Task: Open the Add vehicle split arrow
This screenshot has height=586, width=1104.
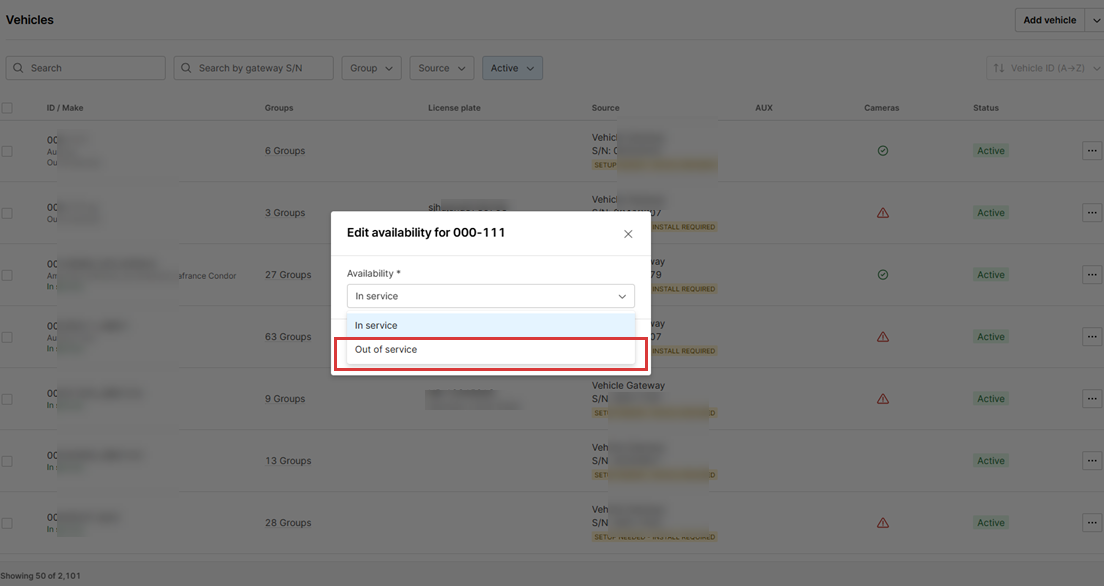Action: [1096, 20]
